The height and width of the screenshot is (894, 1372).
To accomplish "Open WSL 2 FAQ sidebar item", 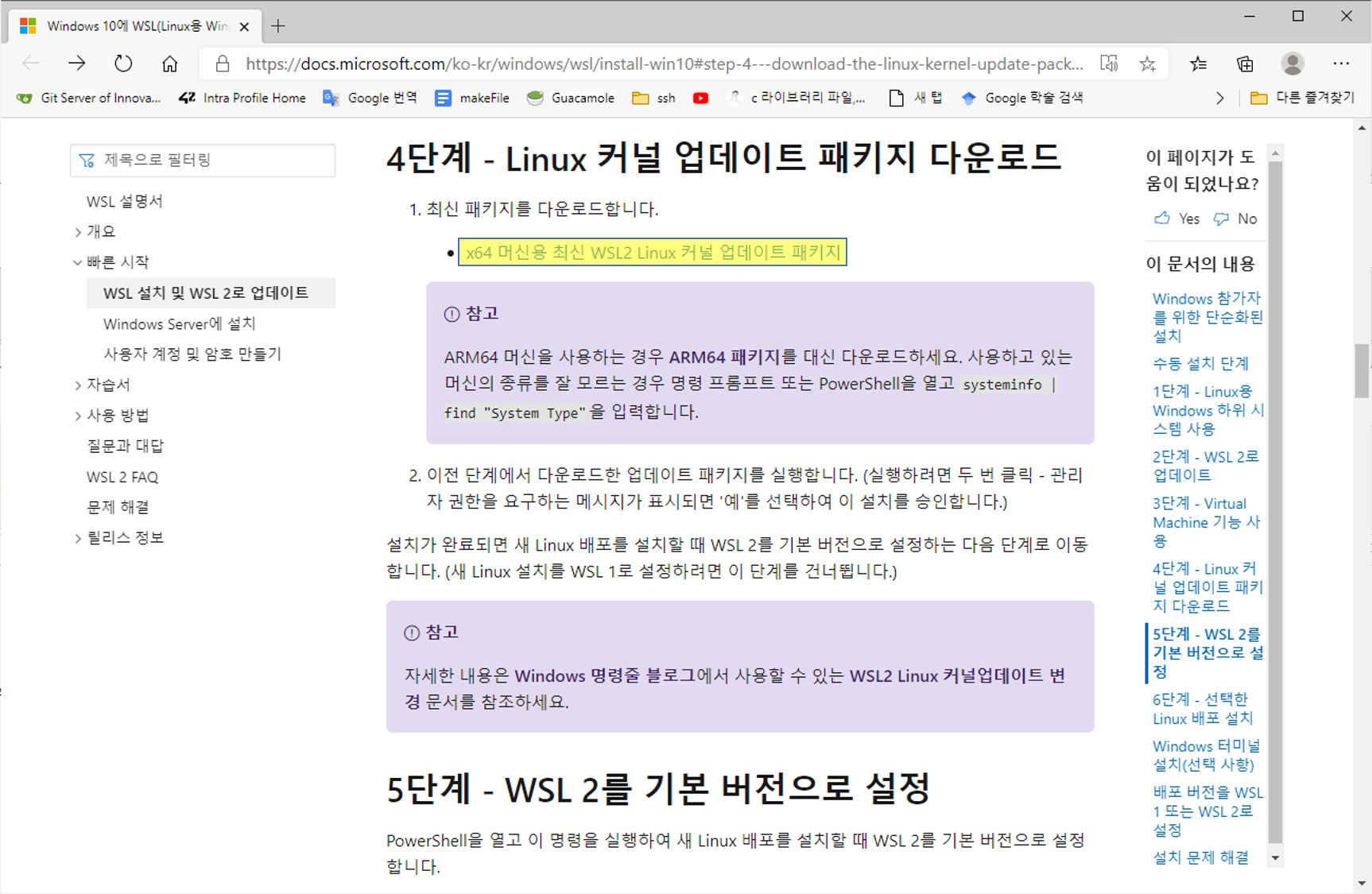I will [122, 477].
